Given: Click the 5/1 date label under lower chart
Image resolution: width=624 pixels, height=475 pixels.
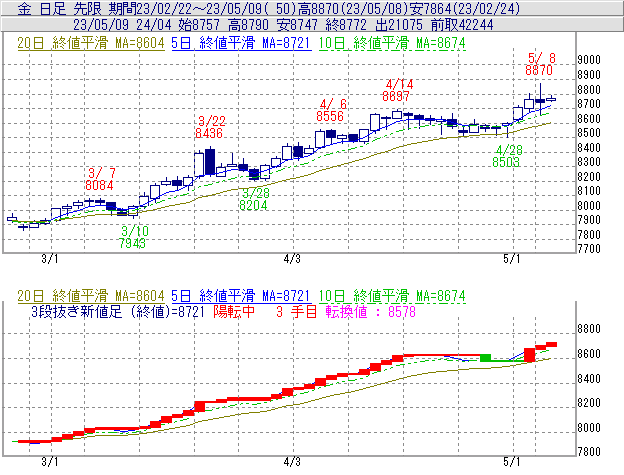Looking at the screenshot, I should (x=512, y=461).
